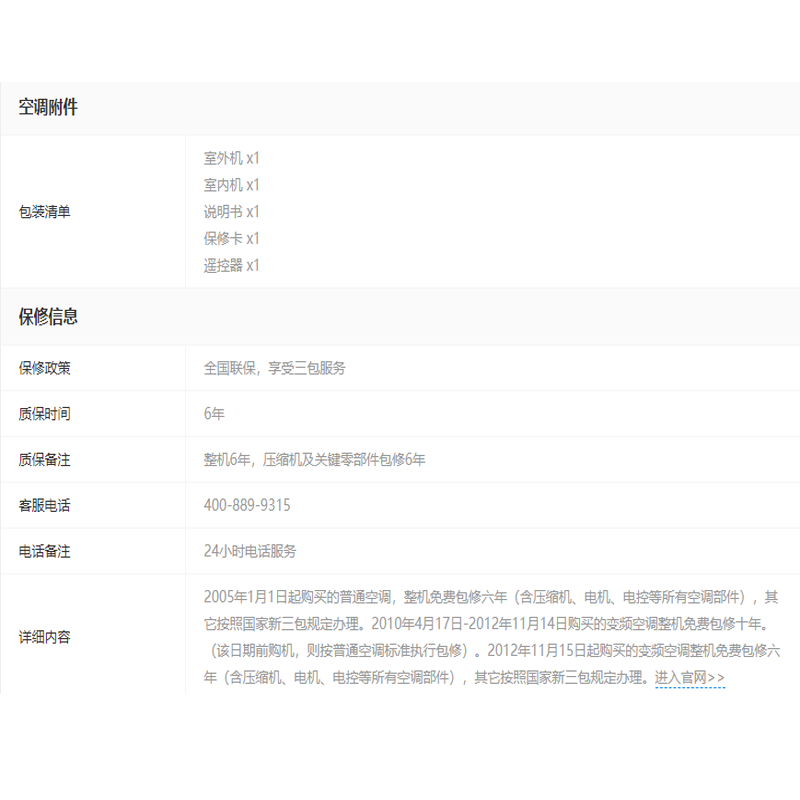Click the 保修政策 label
This screenshot has width=800, height=800.
point(44,368)
